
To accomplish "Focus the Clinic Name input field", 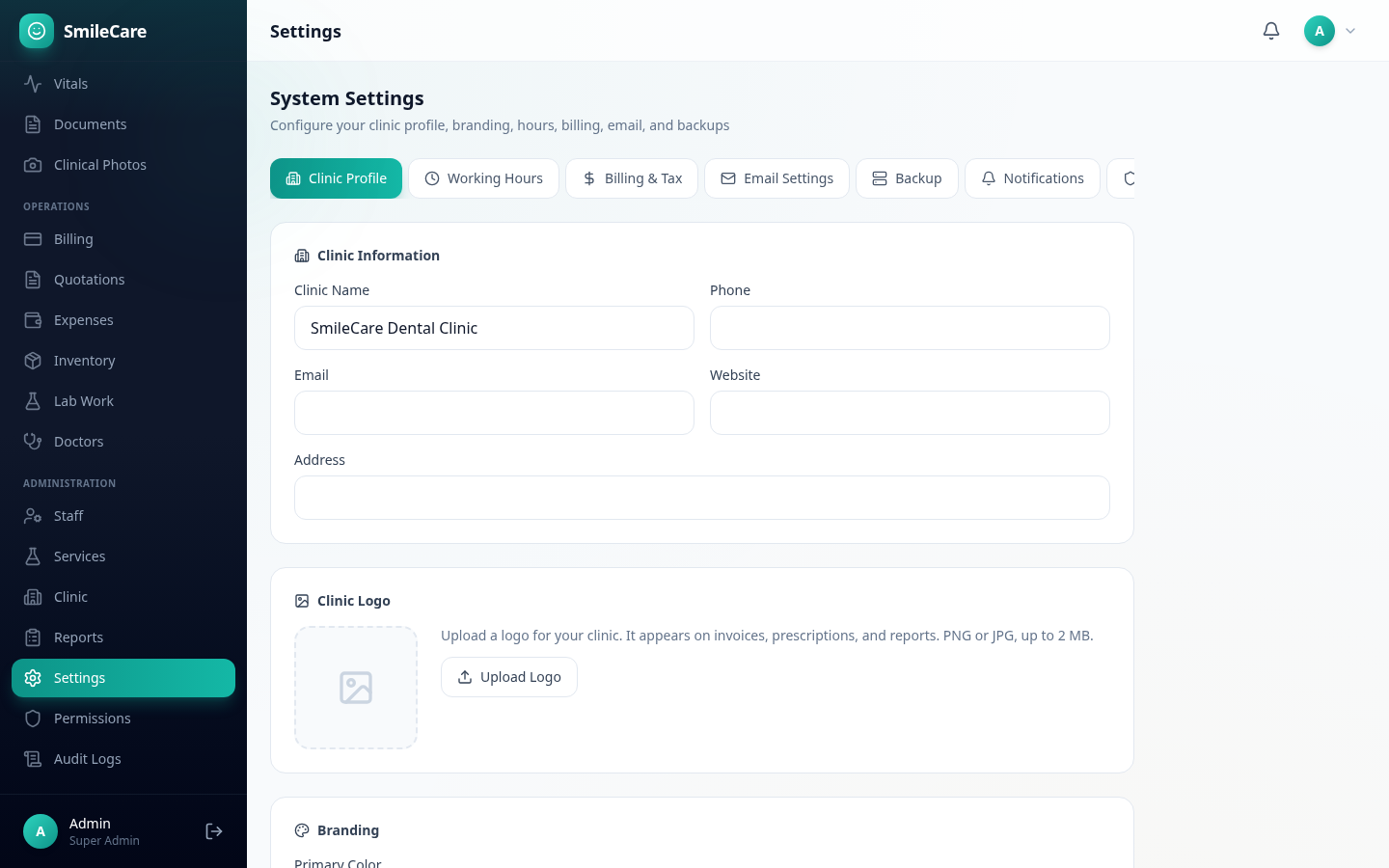I will pyautogui.click(x=494, y=328).
